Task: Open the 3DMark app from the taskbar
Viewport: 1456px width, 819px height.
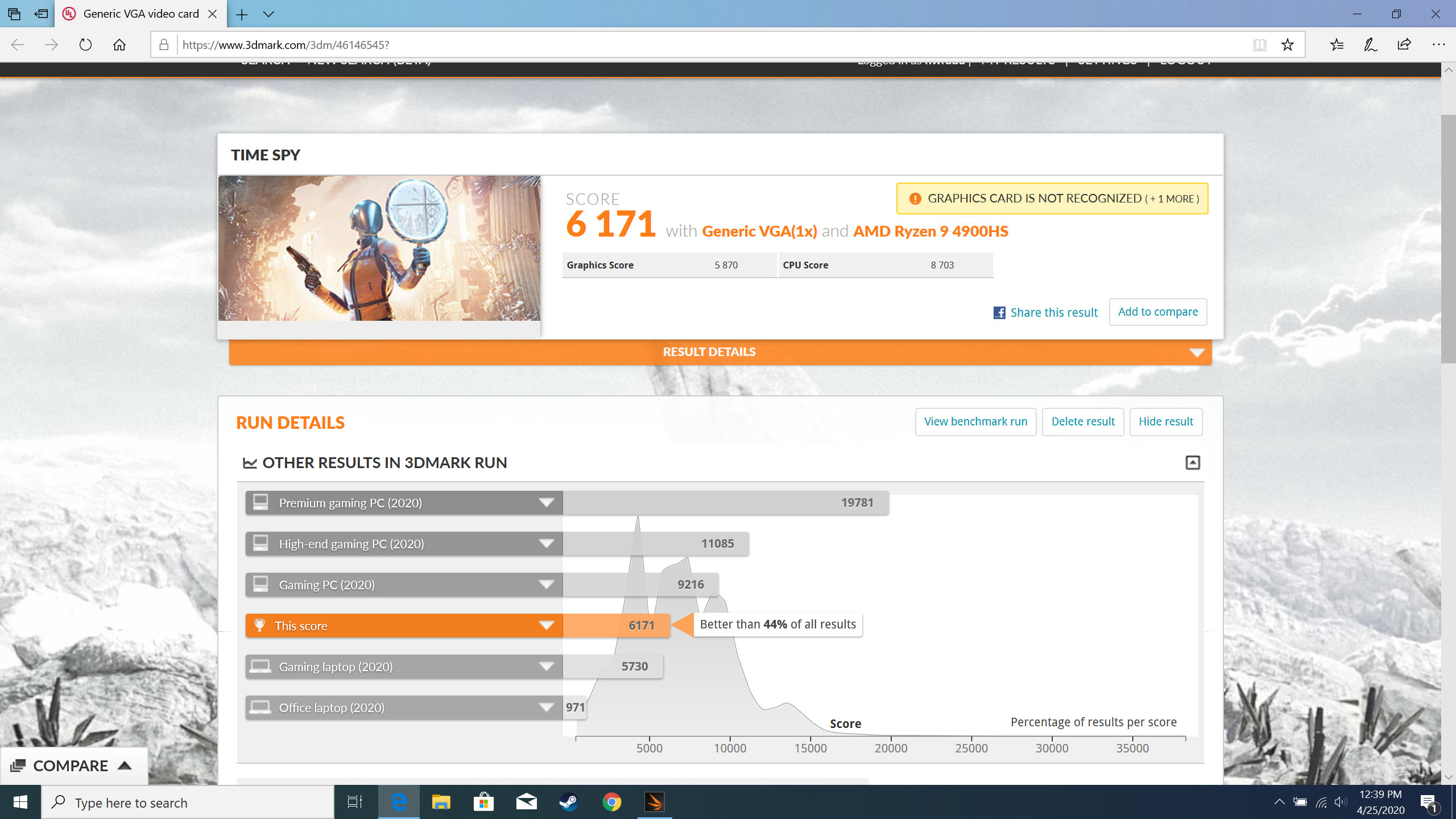Action: 655,802
